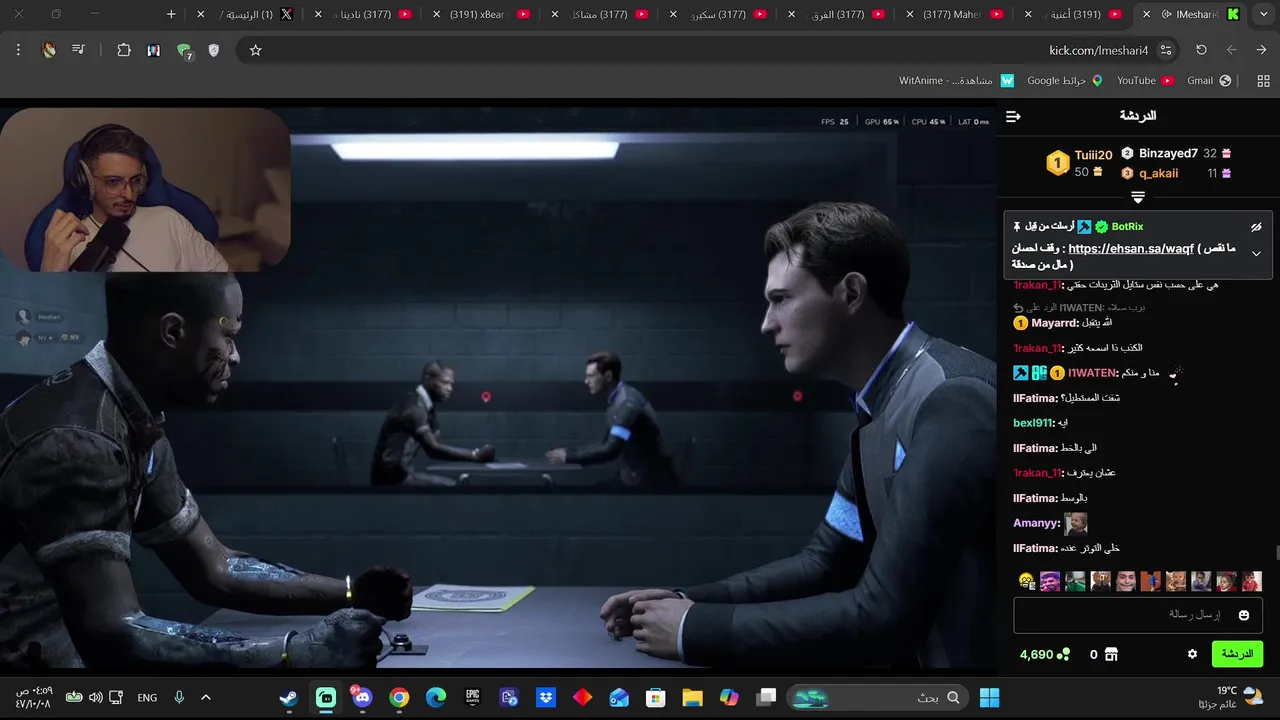Open the tab search dropdown arrow
This screenshot has height=720, width=1280.
pos(1263,14)
